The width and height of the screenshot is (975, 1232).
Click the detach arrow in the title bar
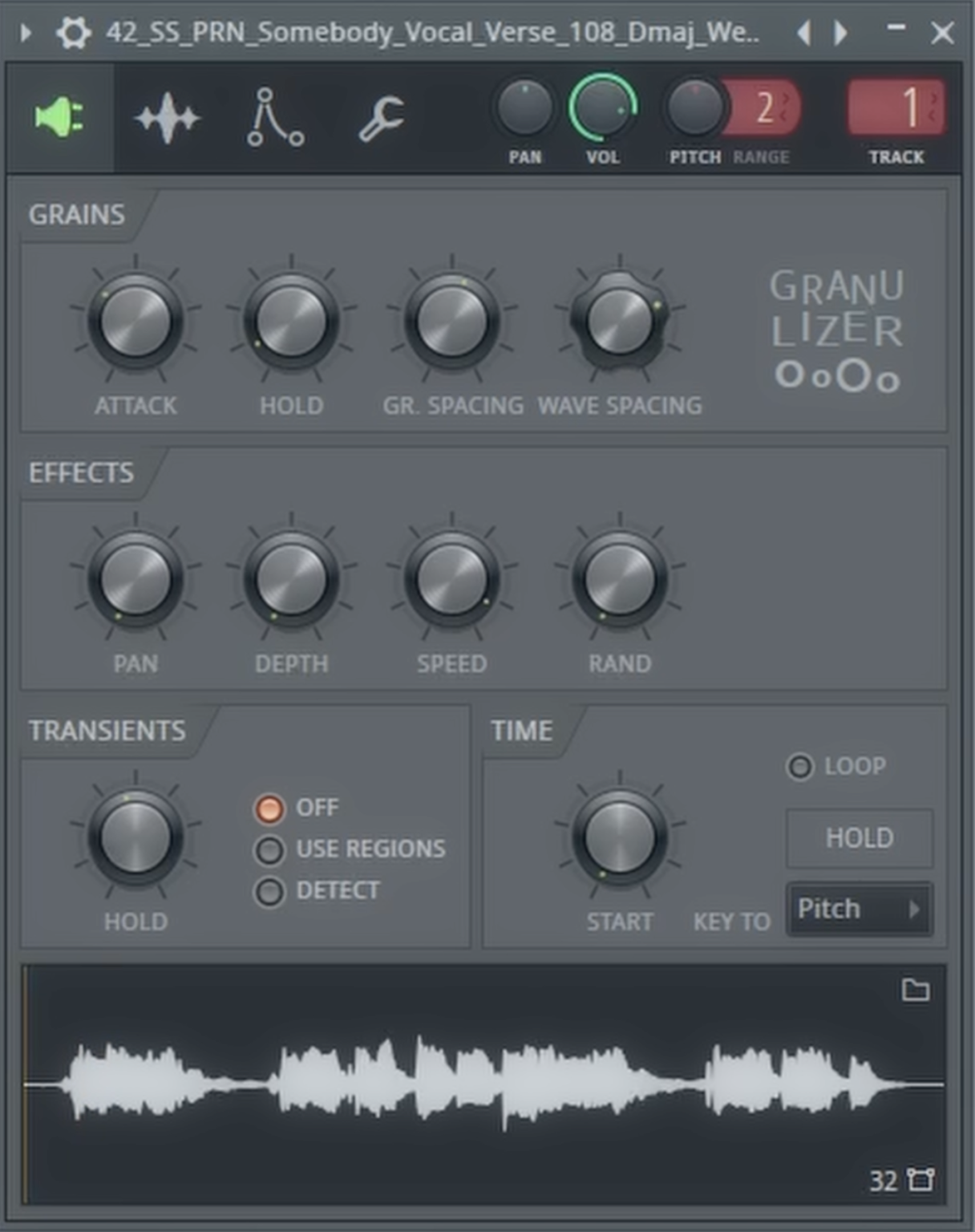point(24,33)
